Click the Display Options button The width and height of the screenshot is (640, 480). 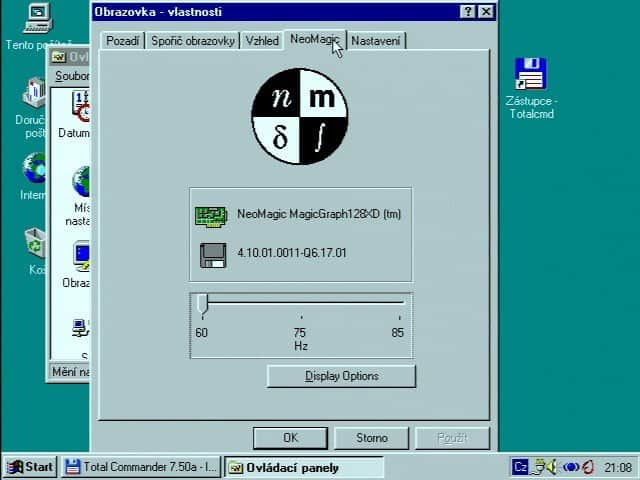341,376
